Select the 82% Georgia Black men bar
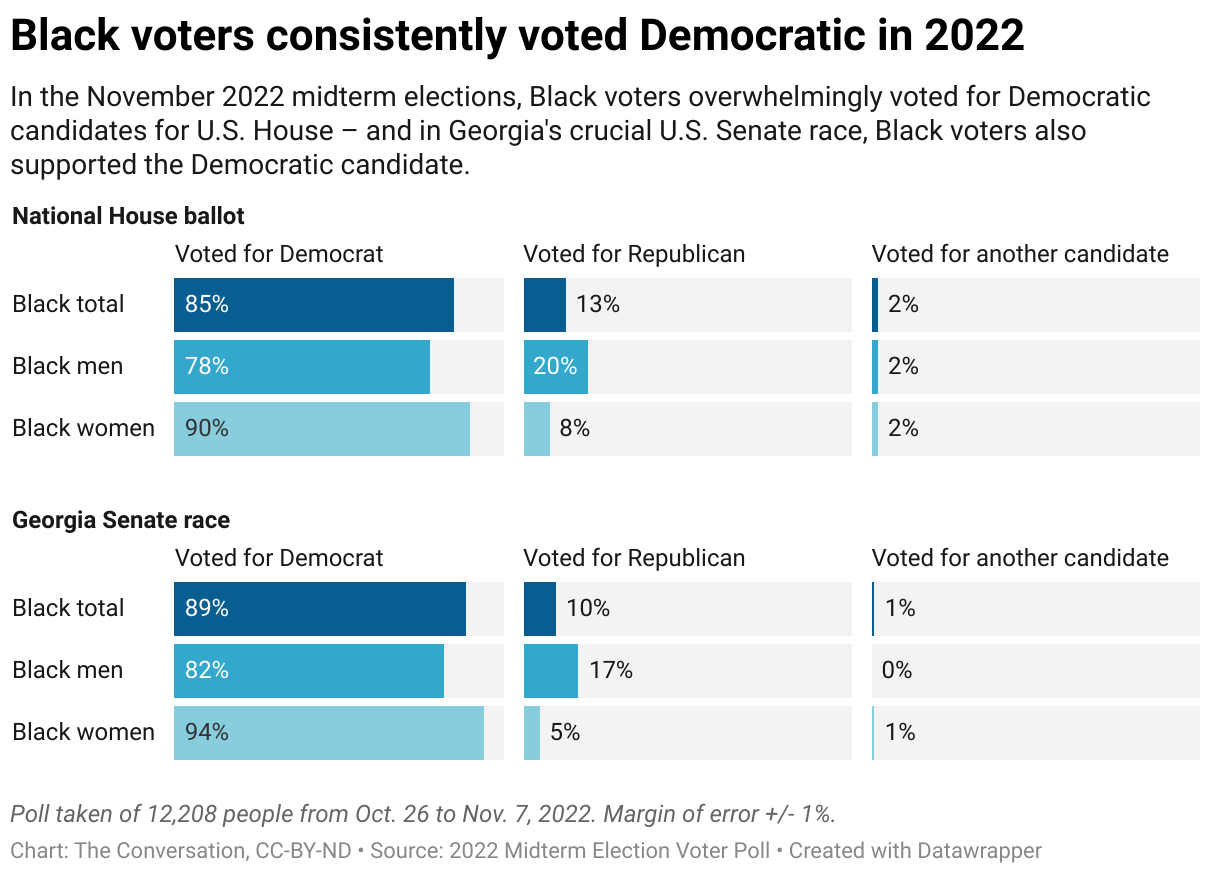Viewport: 1220px width, 874px height. 309,671
